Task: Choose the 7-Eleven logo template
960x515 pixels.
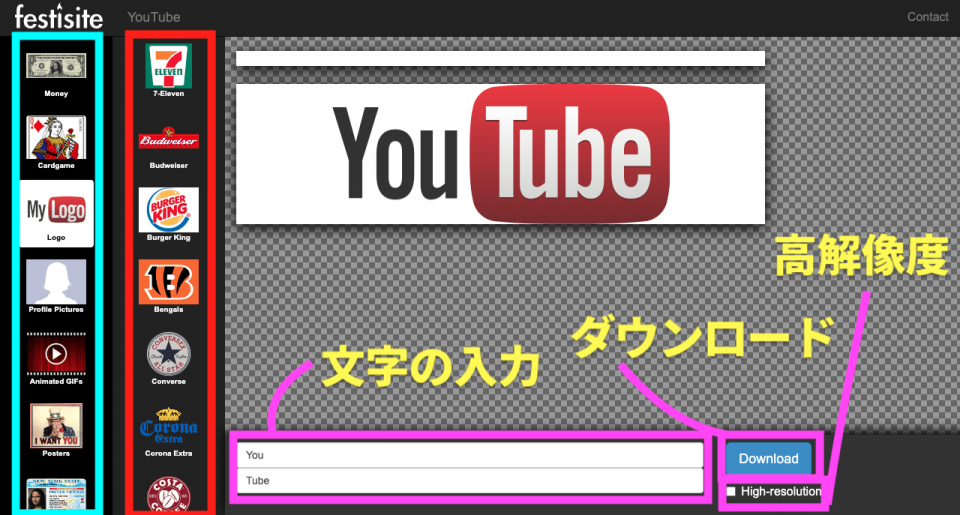Action: click(x=168, y=66)
